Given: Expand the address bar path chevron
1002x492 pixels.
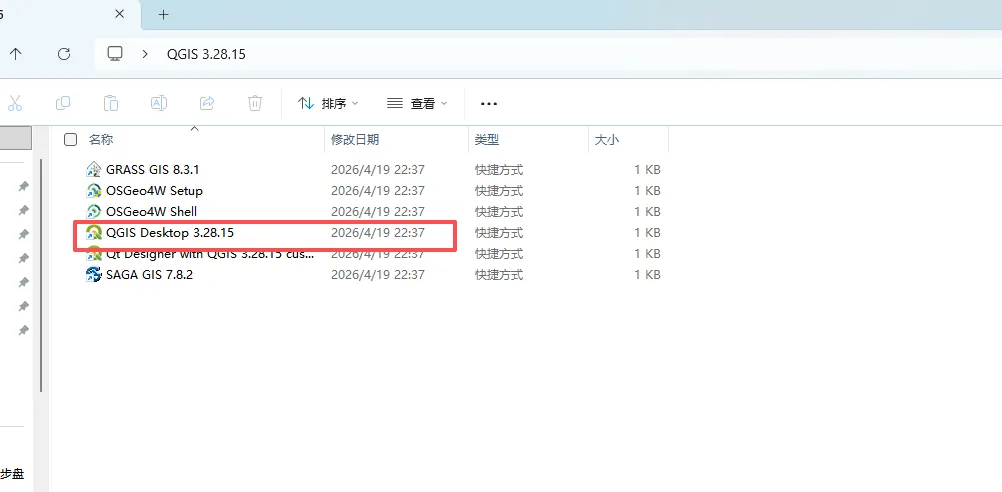Looking at the screenshot, I should click(x=145, y=54).
